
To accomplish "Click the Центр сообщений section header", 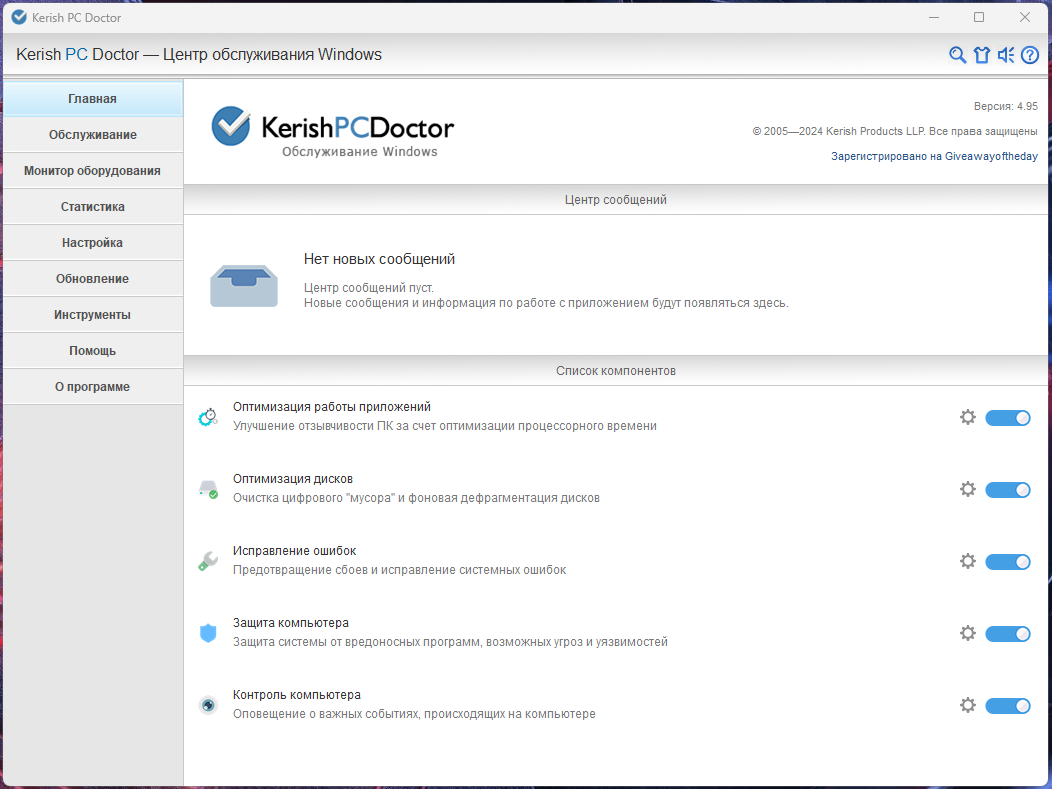I will [615, 200].
